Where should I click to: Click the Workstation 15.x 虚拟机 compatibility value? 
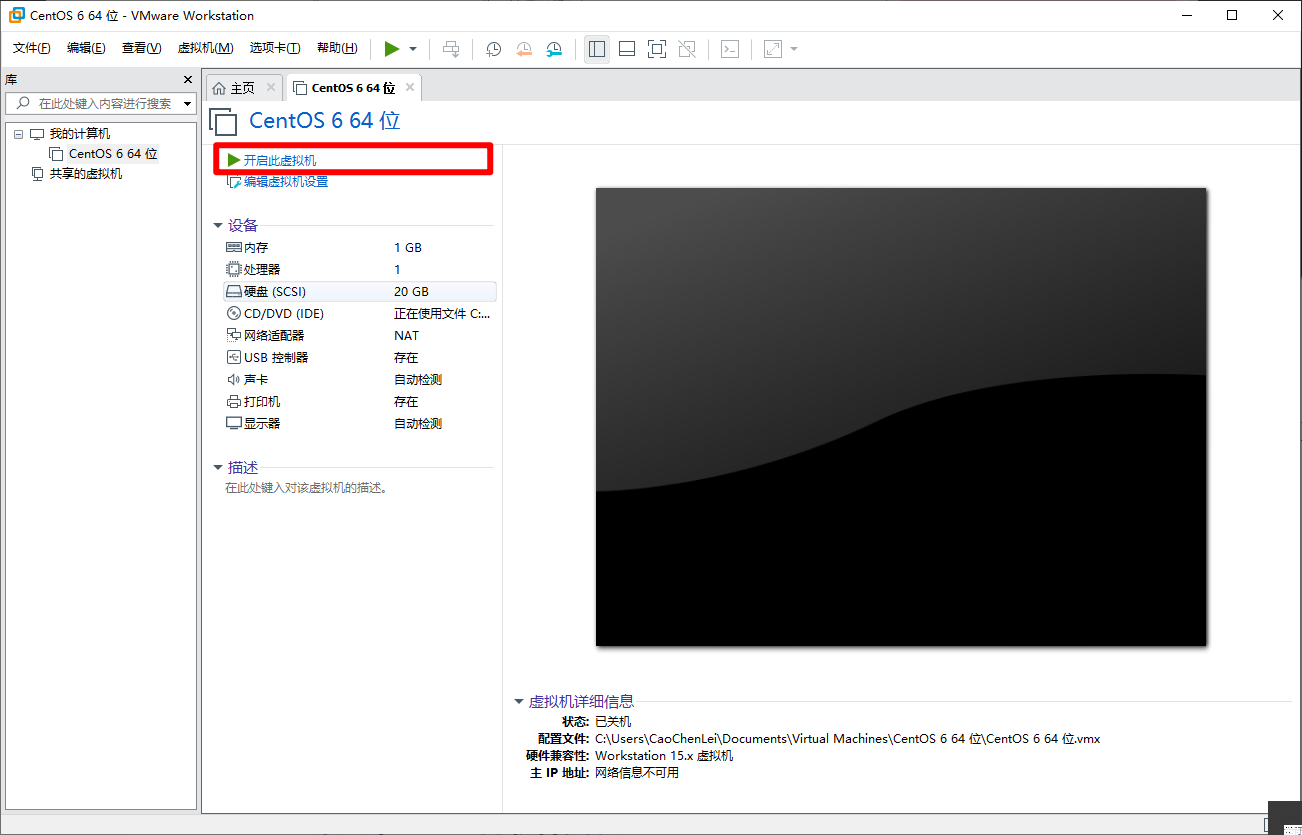[664, 756]
